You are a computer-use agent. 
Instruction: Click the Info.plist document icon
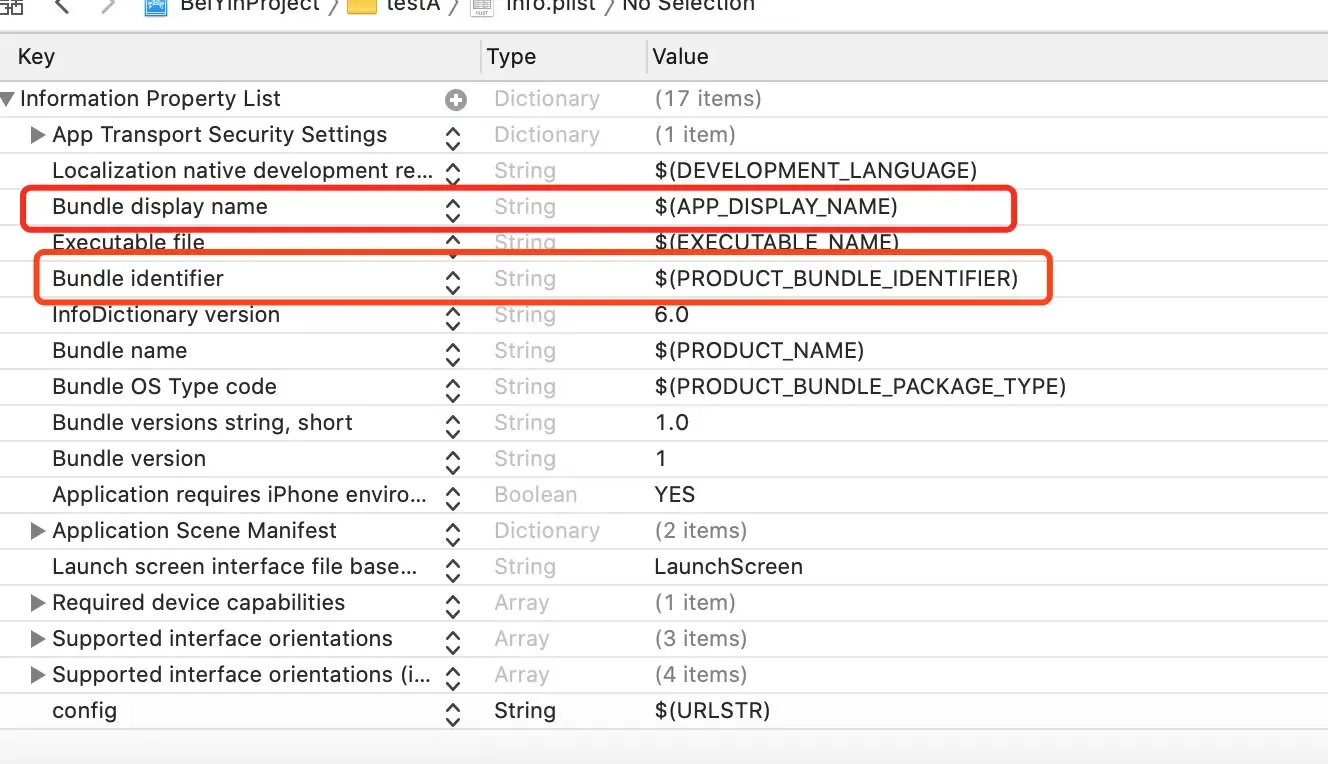pyautogui.click(x=480, y=7)
